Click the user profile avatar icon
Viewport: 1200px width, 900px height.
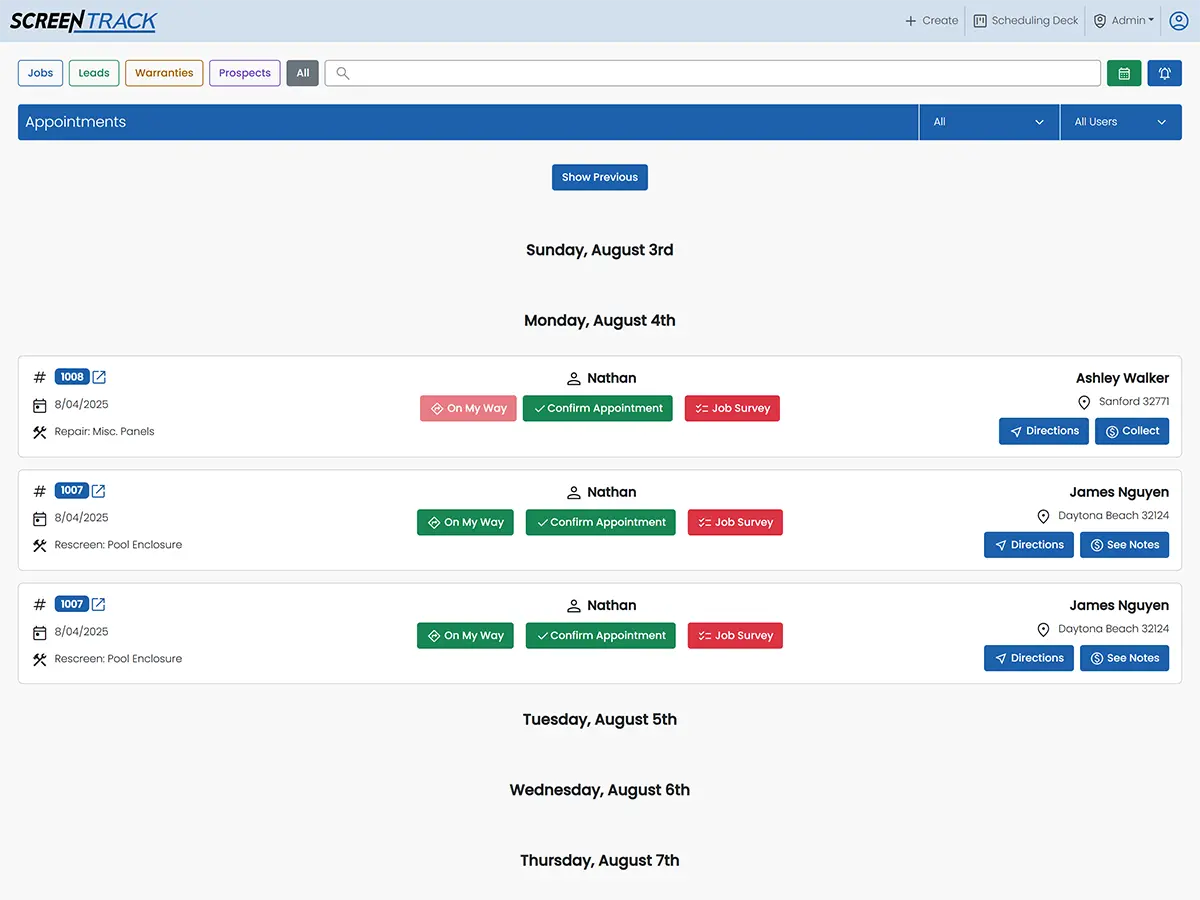tap(1178, 20)
